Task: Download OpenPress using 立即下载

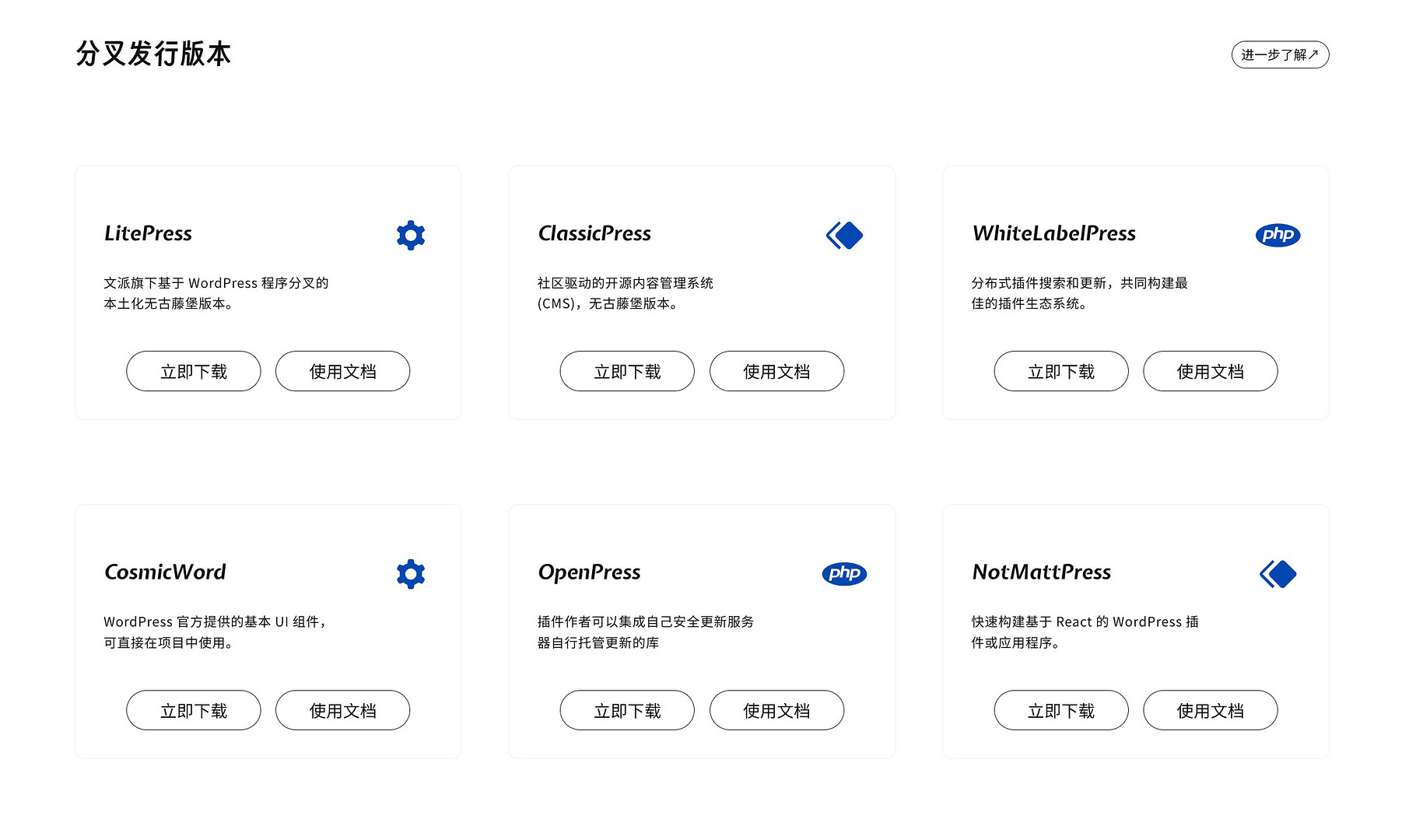Action: [x=627, y=711]
